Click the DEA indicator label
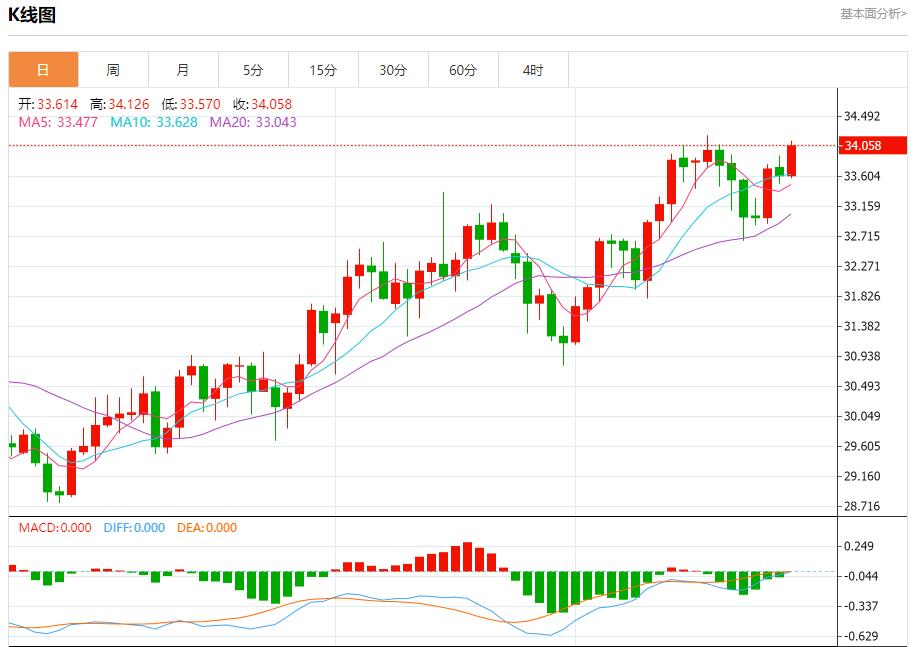 click(207, 527)
